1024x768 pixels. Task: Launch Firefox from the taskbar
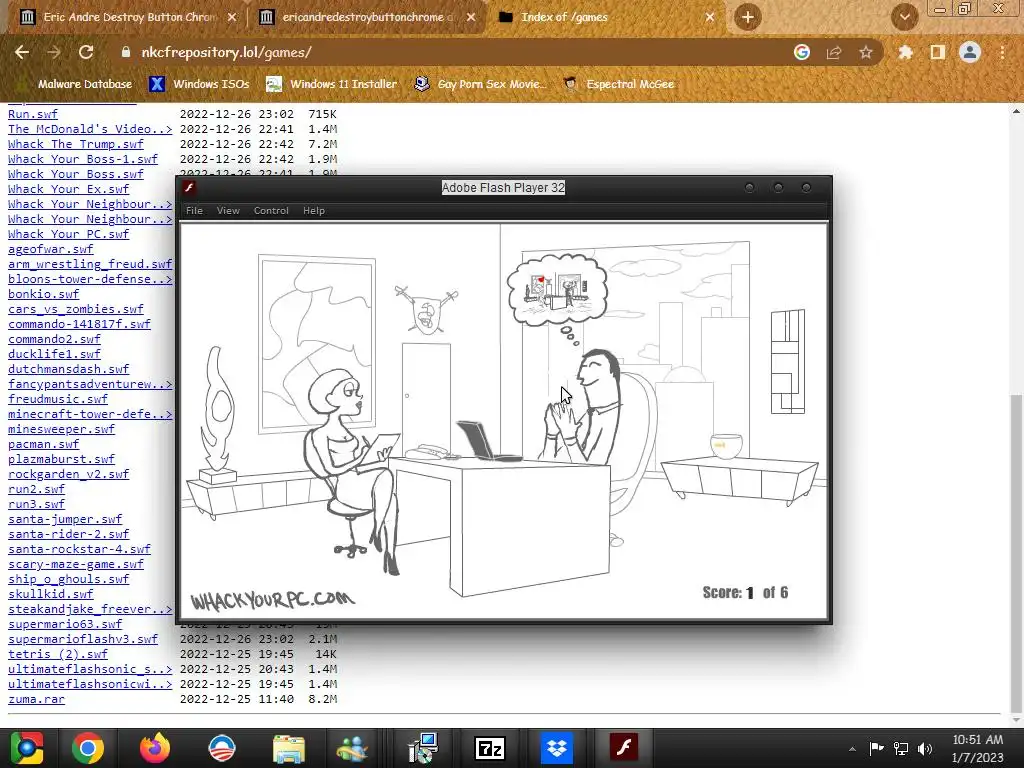pos(155,748)
